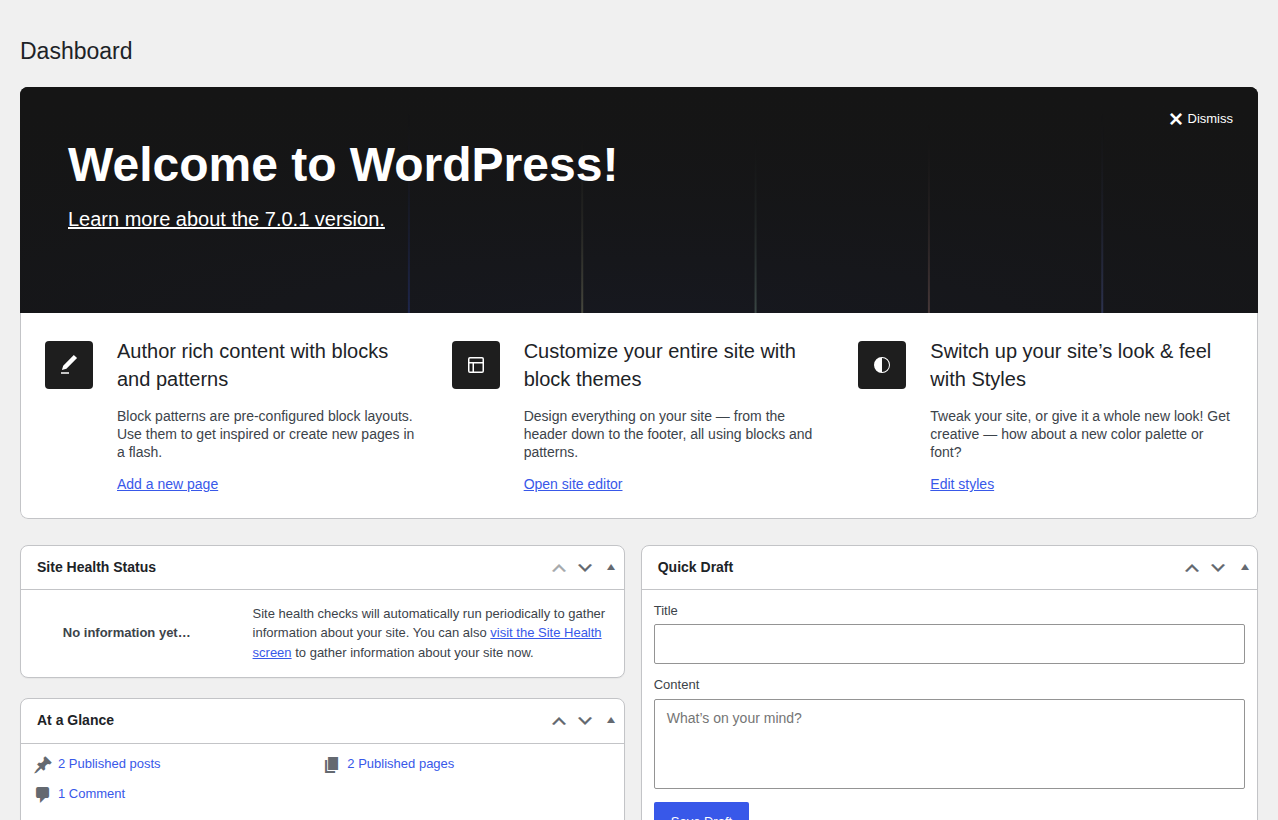Click the Welcome to WordPress! heading

pyautogui.click(x=343, y=164)
